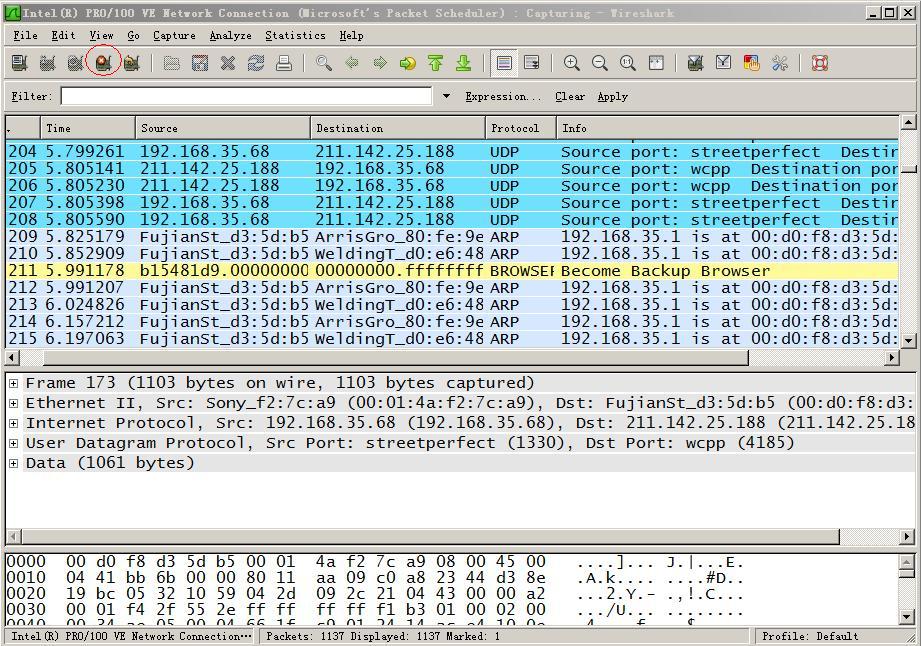Open the coloring rules editor icon
The width and height of the screenshot is (921, 646).
click(751, 63)
